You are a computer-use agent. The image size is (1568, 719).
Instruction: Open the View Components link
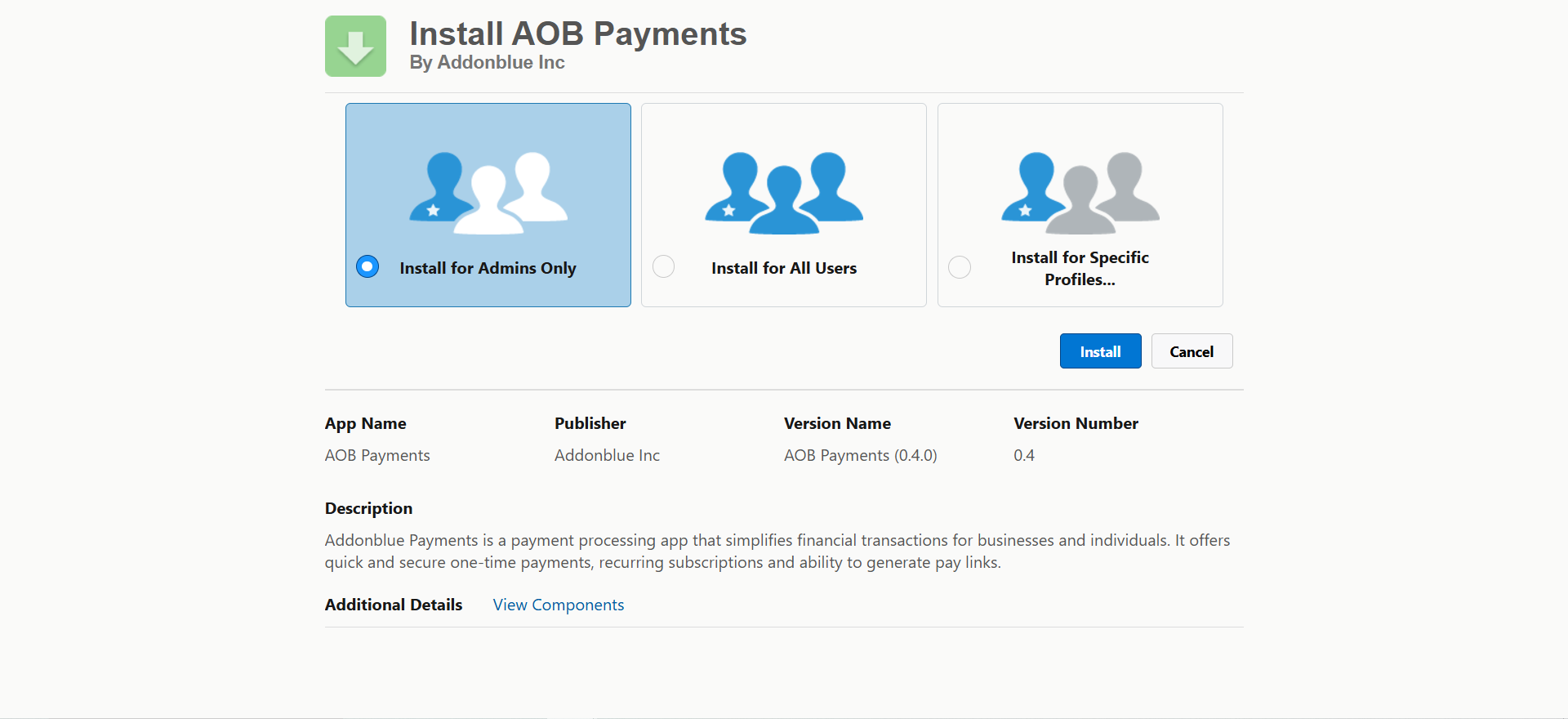[x=559, y=605]
